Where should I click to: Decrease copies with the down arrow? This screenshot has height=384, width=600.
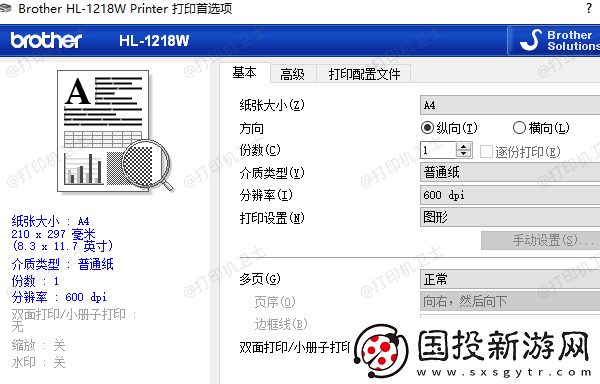click(464, 154)
